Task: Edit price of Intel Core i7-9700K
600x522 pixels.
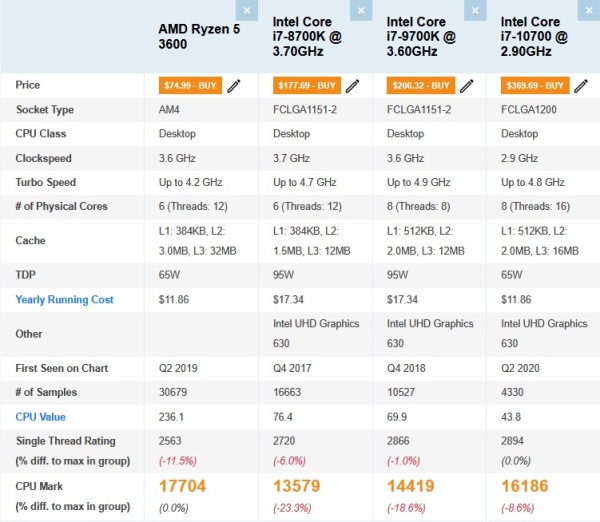Action: [x=466, y=86]
